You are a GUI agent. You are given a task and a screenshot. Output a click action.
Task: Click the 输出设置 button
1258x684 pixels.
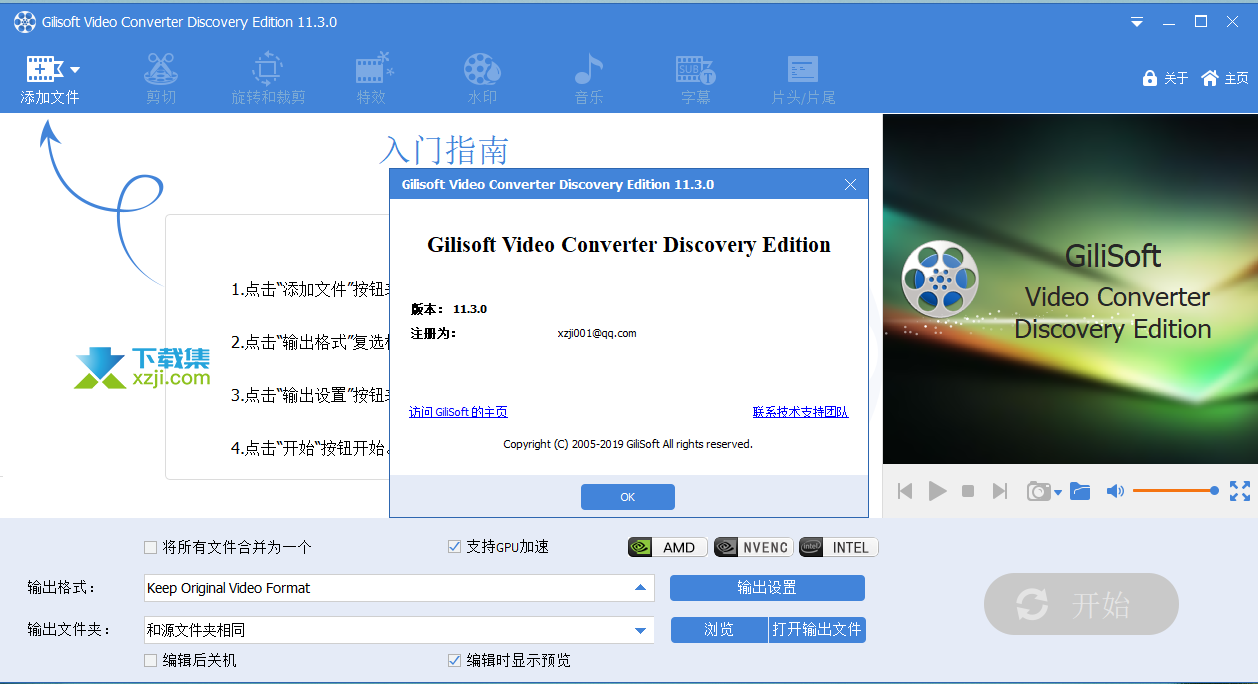[767, 588]
